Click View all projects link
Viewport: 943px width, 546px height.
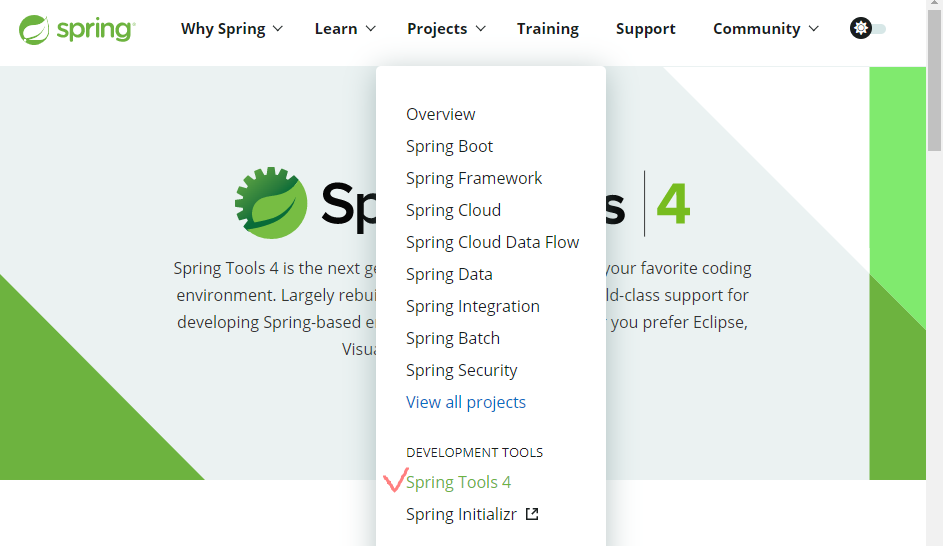click(465, 402)
